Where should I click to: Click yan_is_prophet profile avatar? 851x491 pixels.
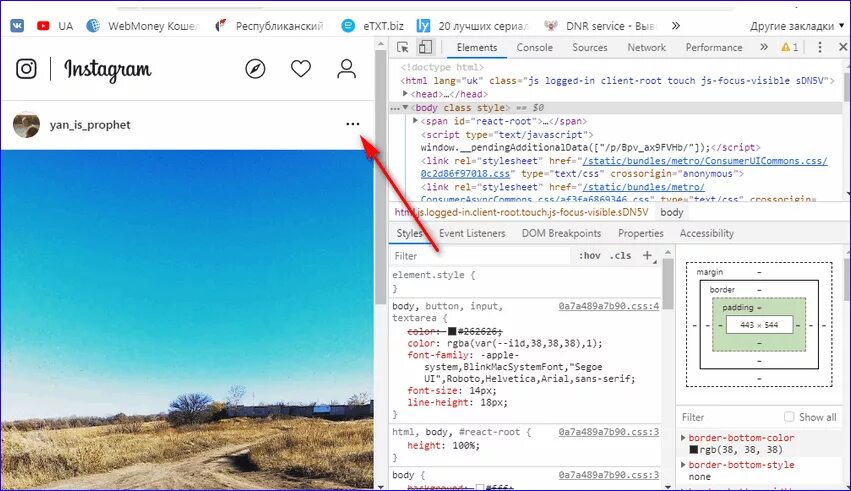pyautogui.click(x=26, y=125)
